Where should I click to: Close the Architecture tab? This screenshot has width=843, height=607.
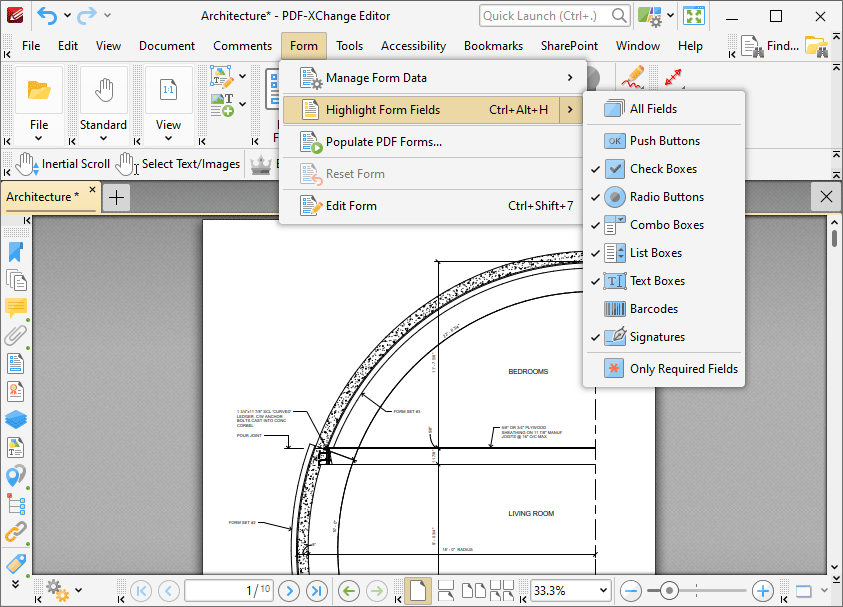92,190
